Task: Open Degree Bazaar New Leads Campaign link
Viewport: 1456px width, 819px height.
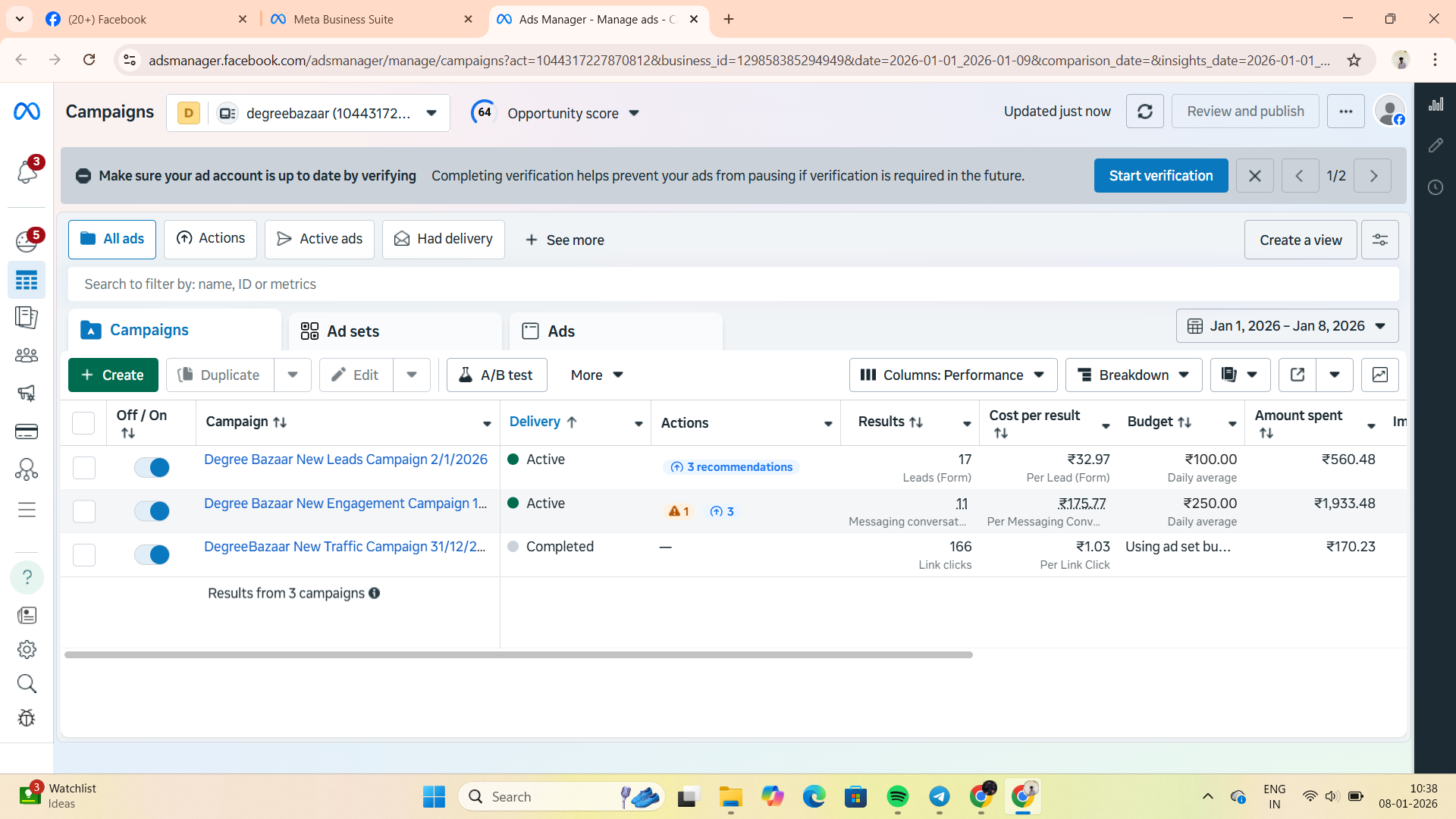Action: tap(345, 460)
